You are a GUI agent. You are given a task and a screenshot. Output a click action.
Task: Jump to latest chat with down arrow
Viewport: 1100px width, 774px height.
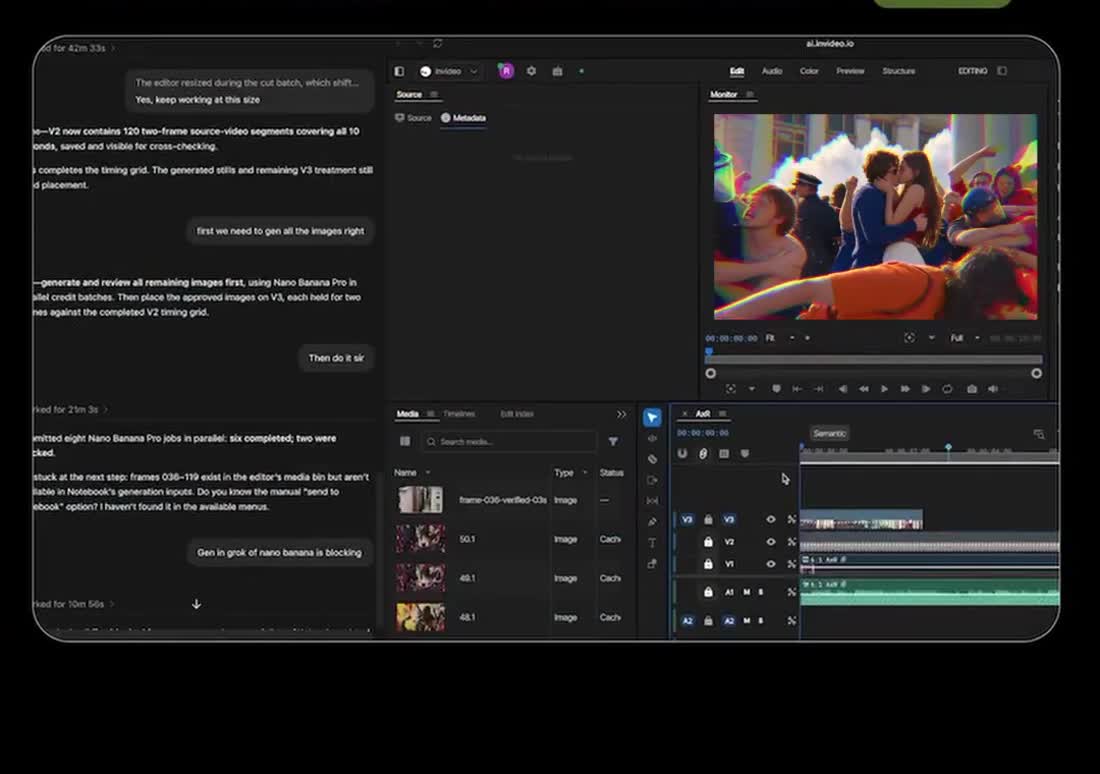pyautogui.click(x=196, y=604)
